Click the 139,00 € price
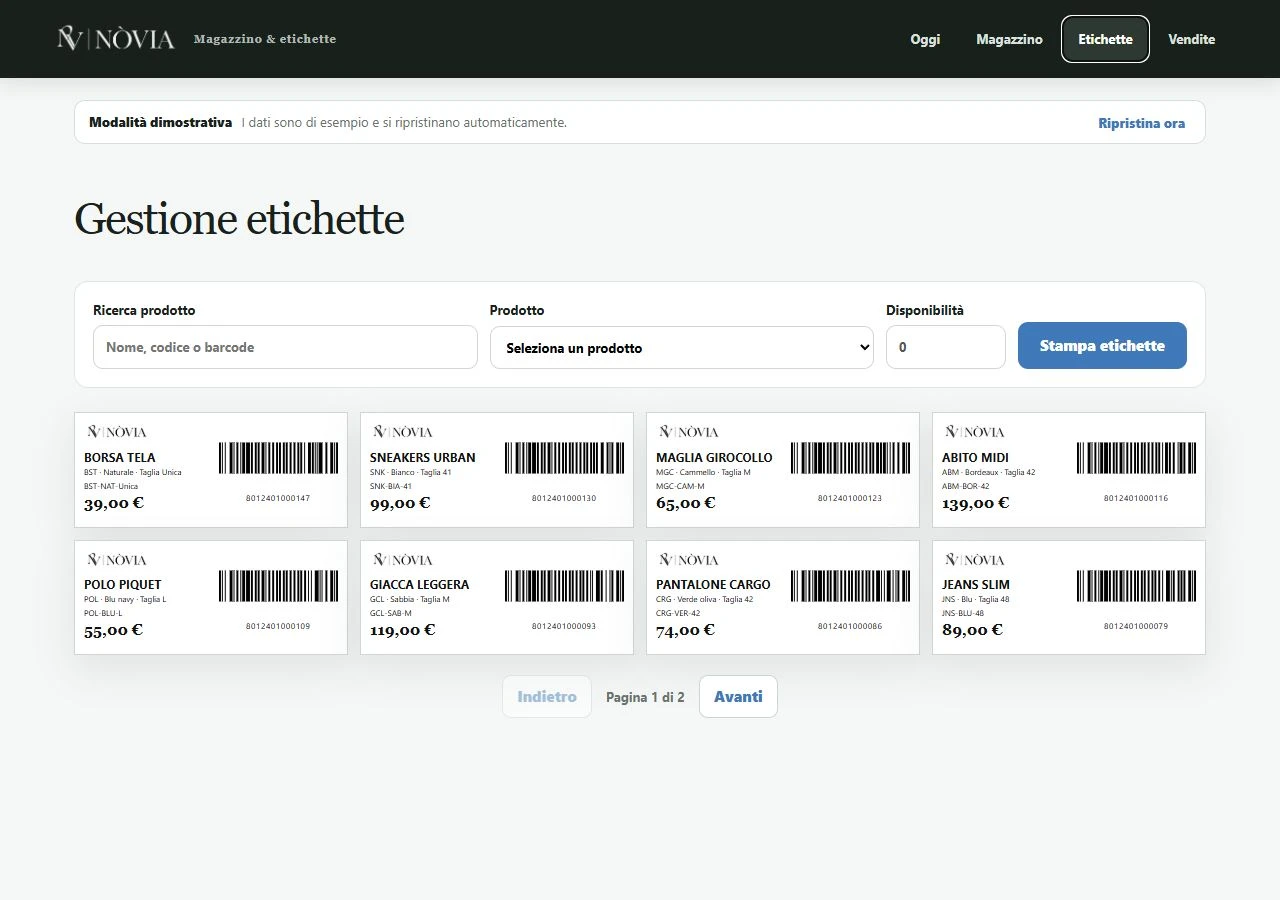The width and height of the screenshot is (1280, 900). (976, 503)
